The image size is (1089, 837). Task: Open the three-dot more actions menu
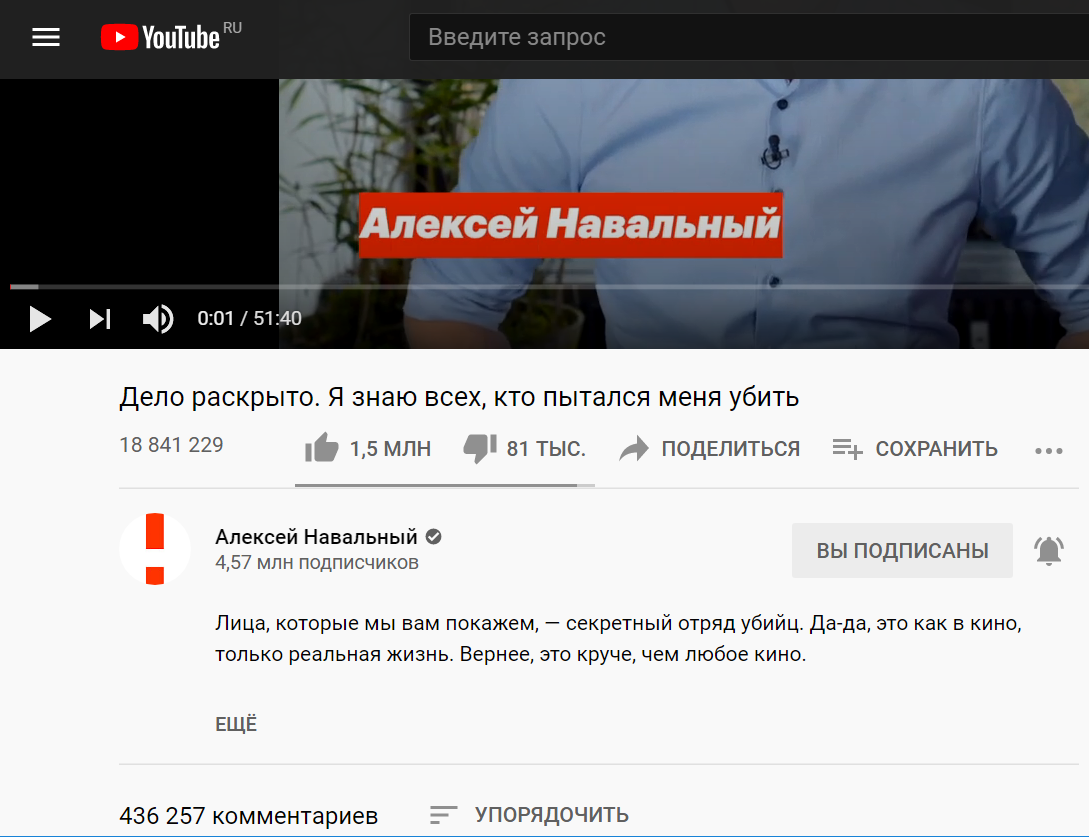1049,451
